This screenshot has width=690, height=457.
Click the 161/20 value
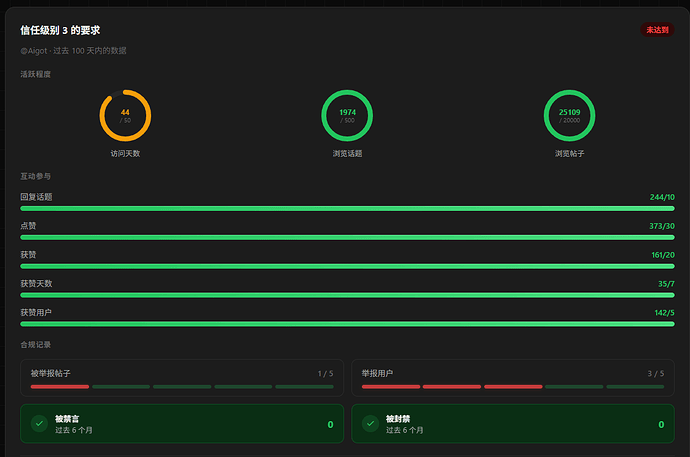[663, 255]
